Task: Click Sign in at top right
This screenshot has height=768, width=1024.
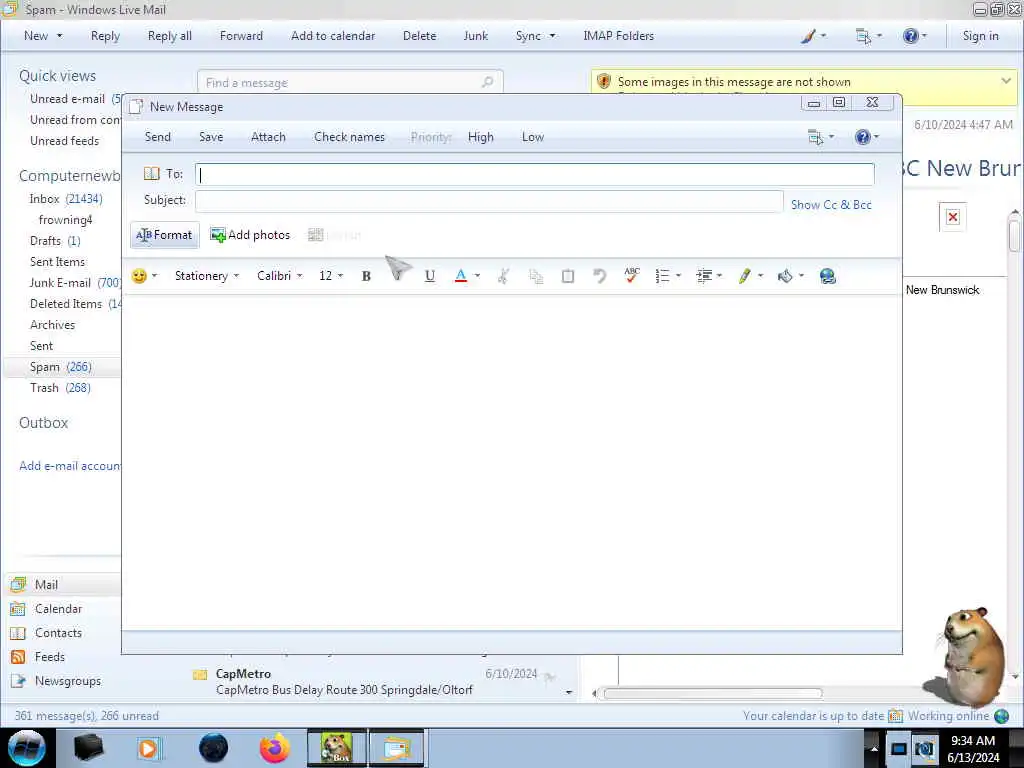Action: point(980,36)
